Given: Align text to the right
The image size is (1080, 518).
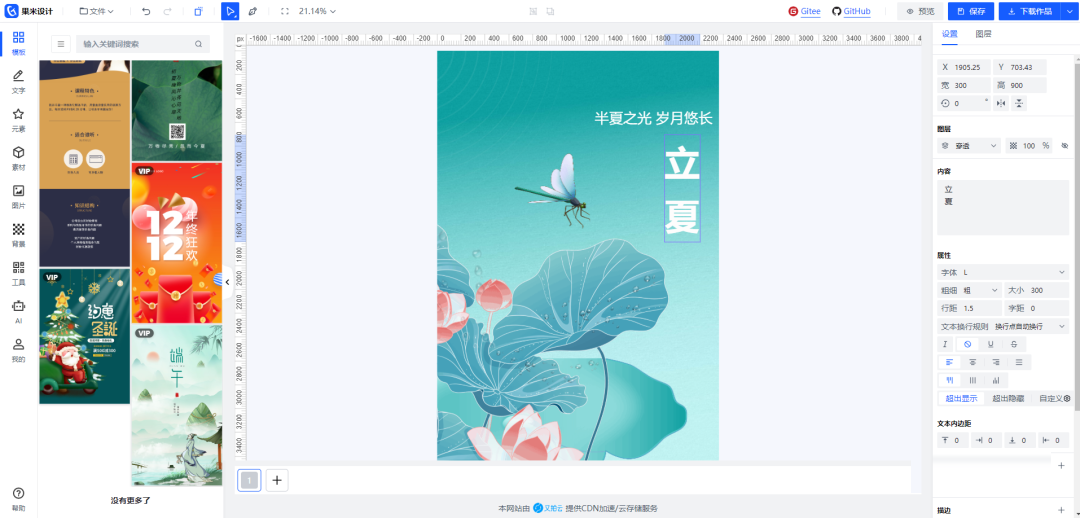Looking at the screenshot, I should [996, 362].
